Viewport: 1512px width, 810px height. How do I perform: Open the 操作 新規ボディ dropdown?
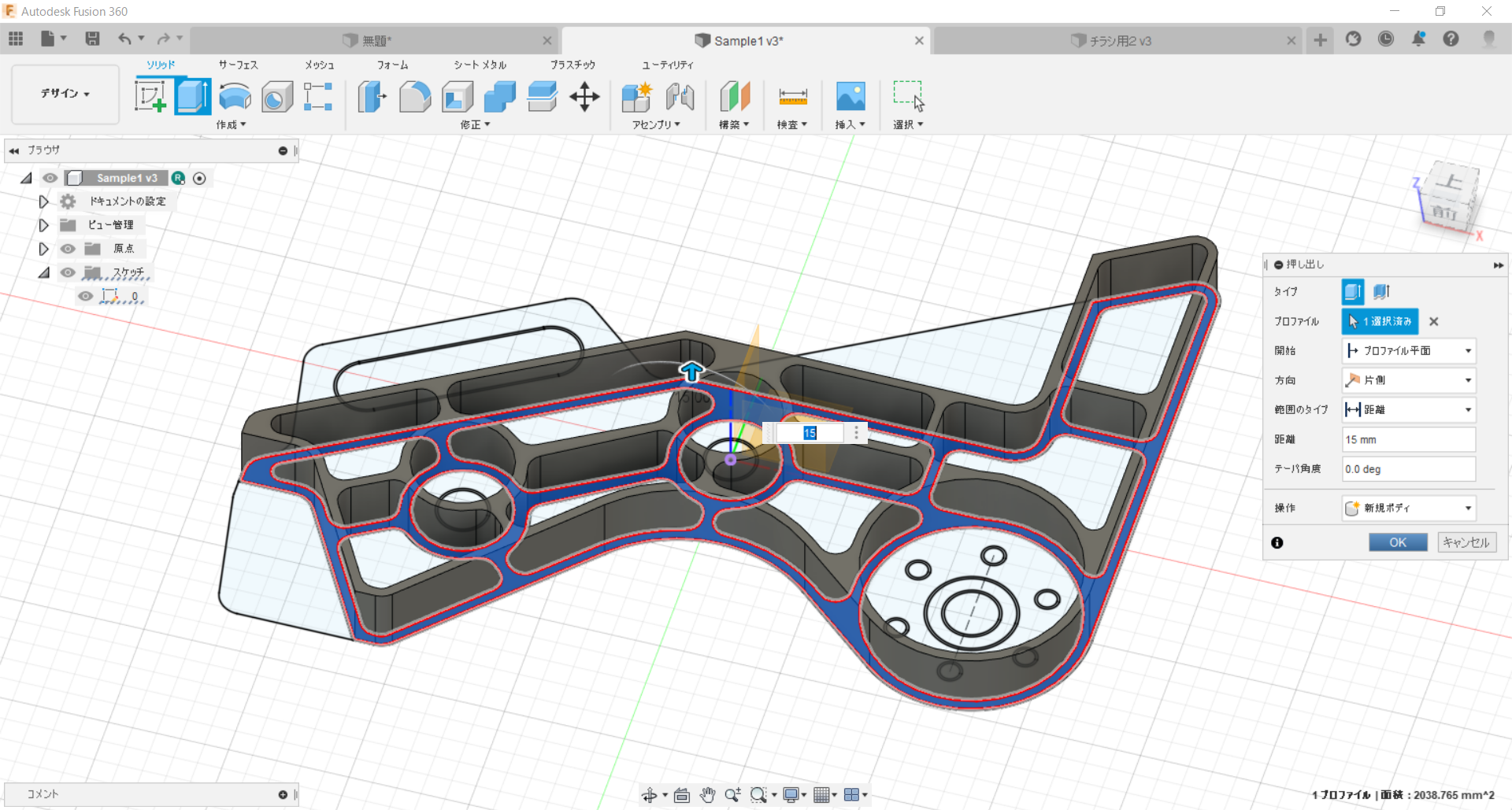[1409, 508]
